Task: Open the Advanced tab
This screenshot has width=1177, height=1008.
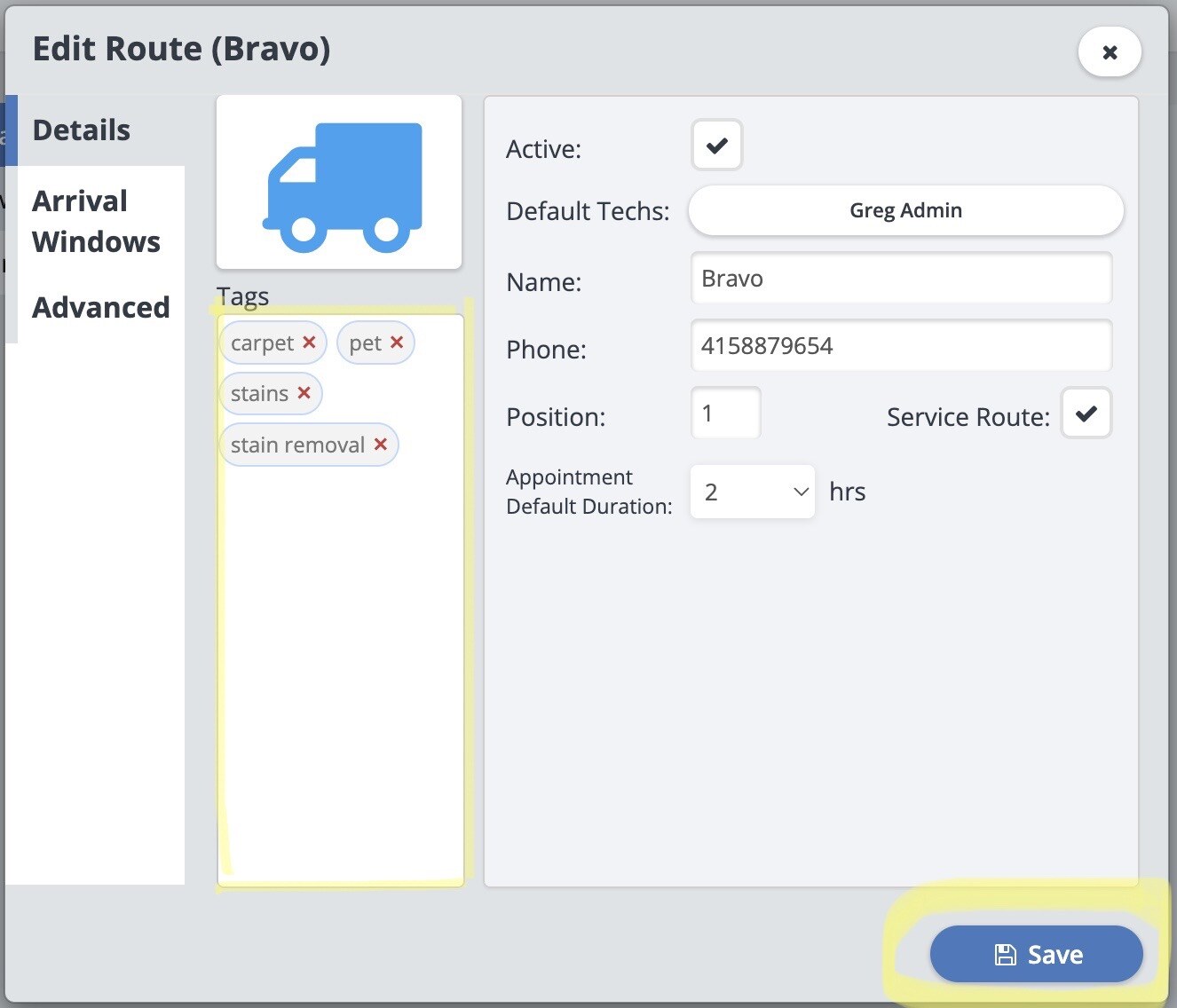Action: click(x=100, y=308)
